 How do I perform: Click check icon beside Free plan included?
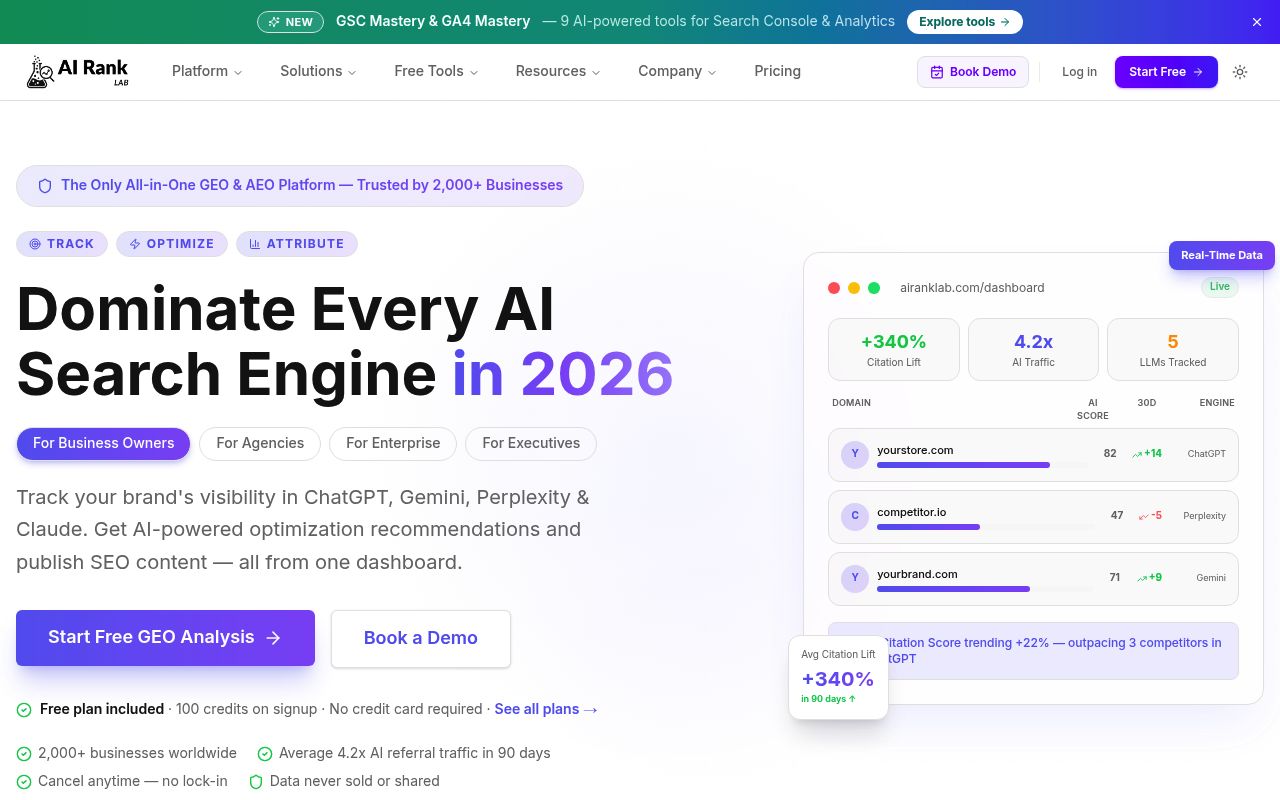pyautogui.click(x=24, y=710)
